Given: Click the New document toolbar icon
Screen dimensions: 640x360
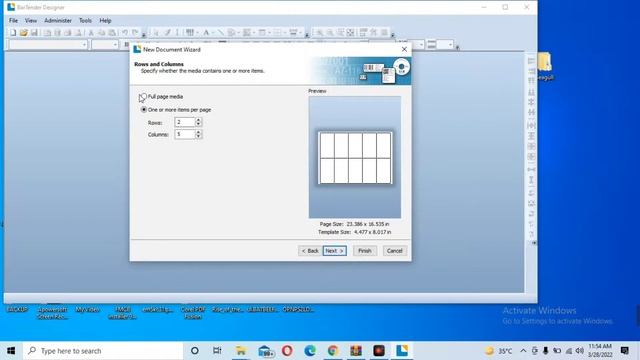Looking at the screenshot, I should tap(13, 33).
